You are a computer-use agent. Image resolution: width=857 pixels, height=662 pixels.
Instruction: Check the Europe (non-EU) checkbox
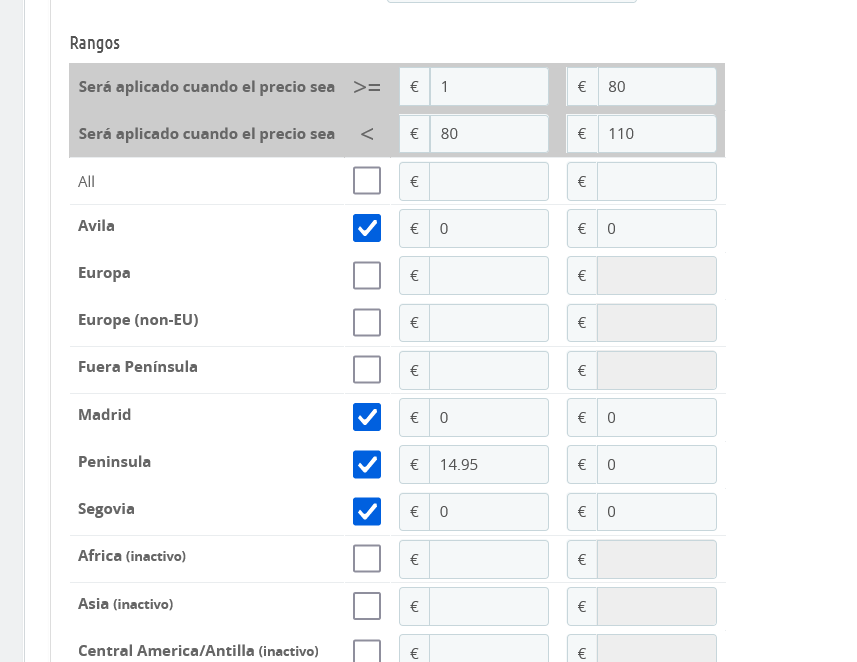(367, 323)
